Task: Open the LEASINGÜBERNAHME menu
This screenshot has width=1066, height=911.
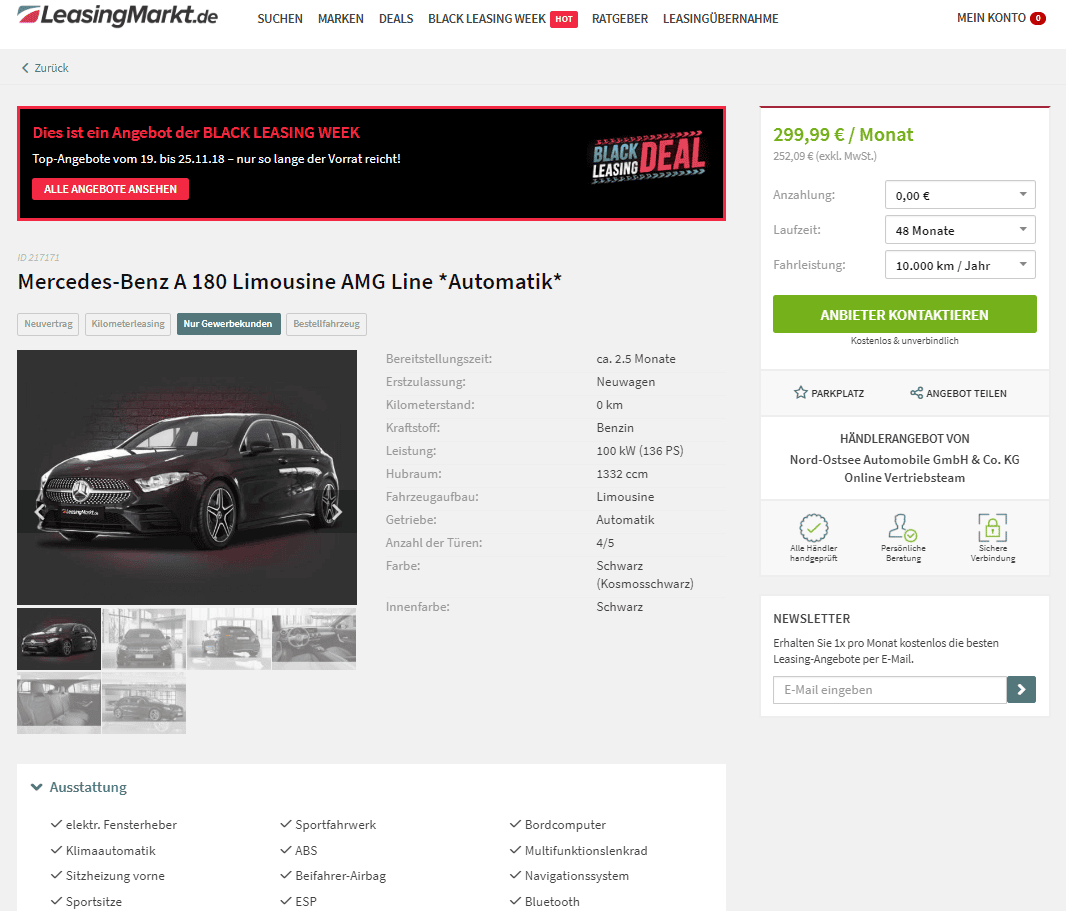Action: click(x=721, y=19)
